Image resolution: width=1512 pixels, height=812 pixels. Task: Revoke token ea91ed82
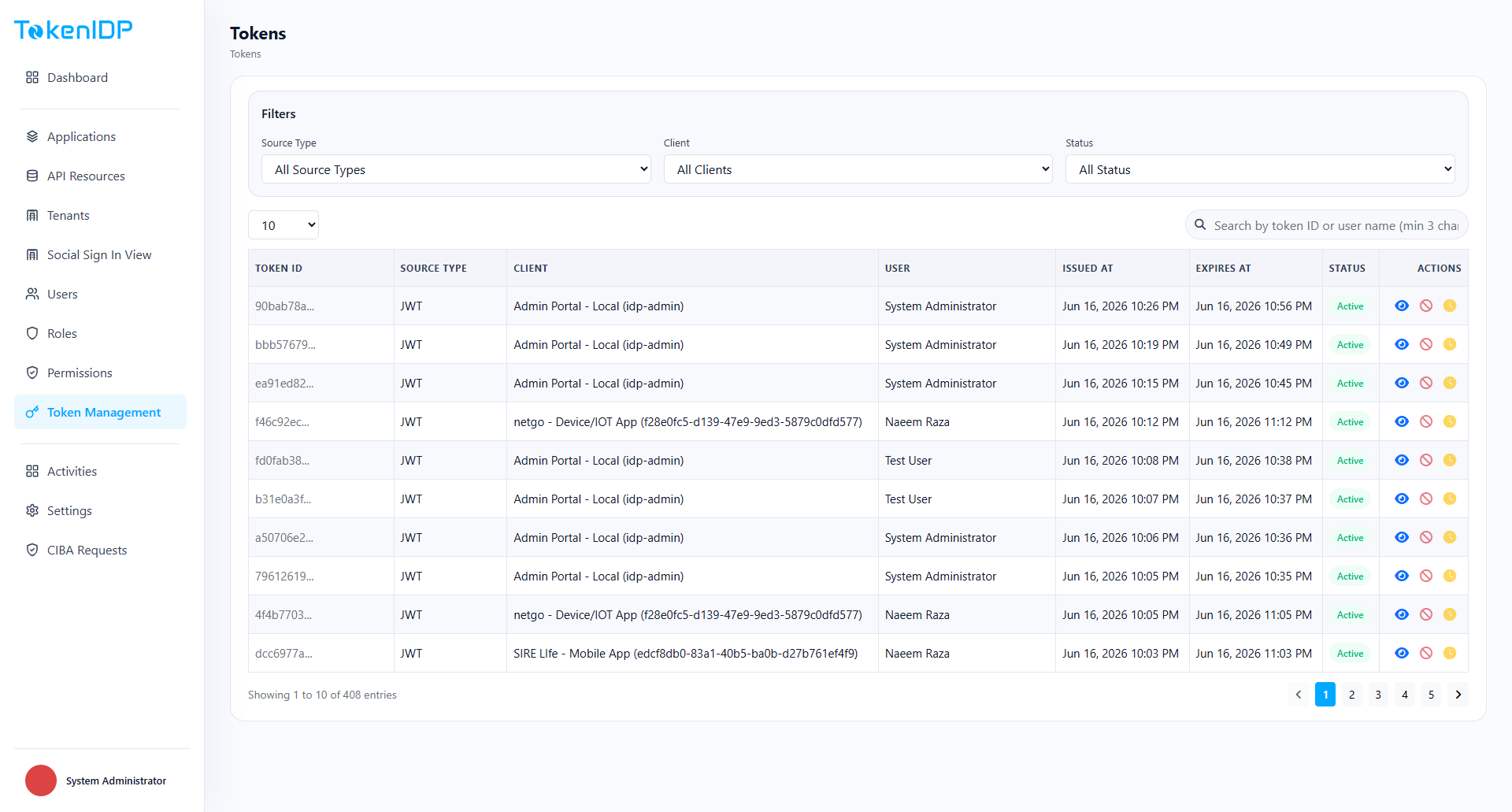[1426, 383]
